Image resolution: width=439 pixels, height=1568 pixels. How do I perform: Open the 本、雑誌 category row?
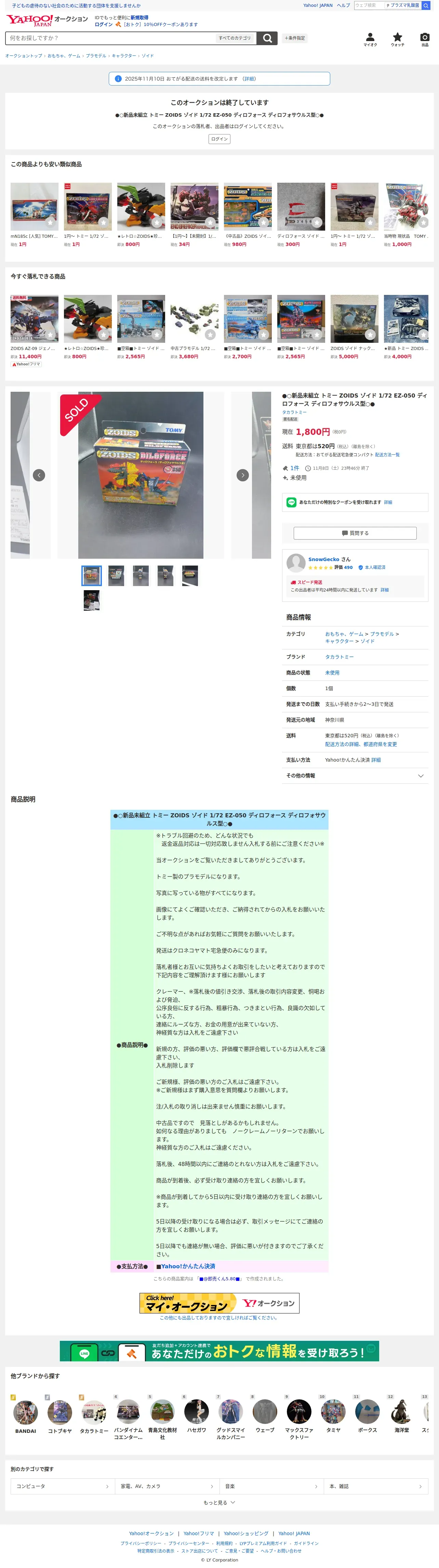[376, 1487]
